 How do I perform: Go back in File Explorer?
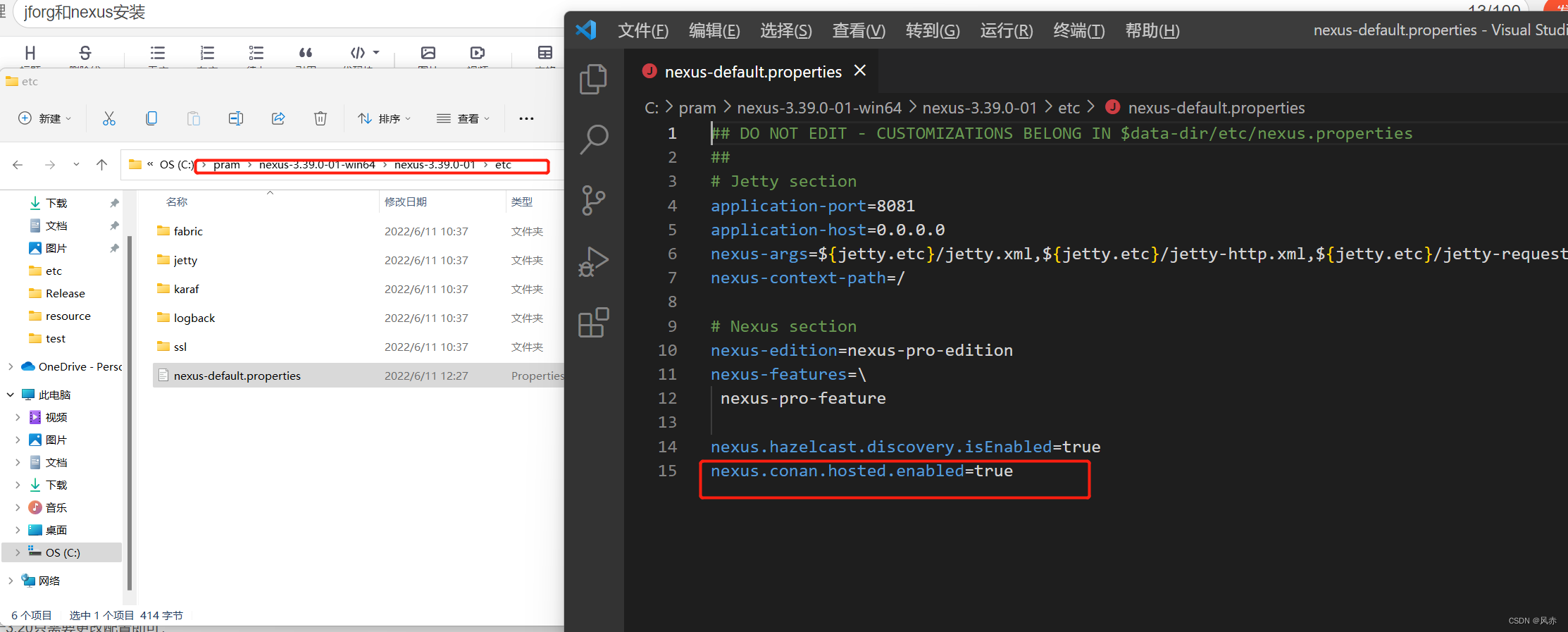(18, 165)
